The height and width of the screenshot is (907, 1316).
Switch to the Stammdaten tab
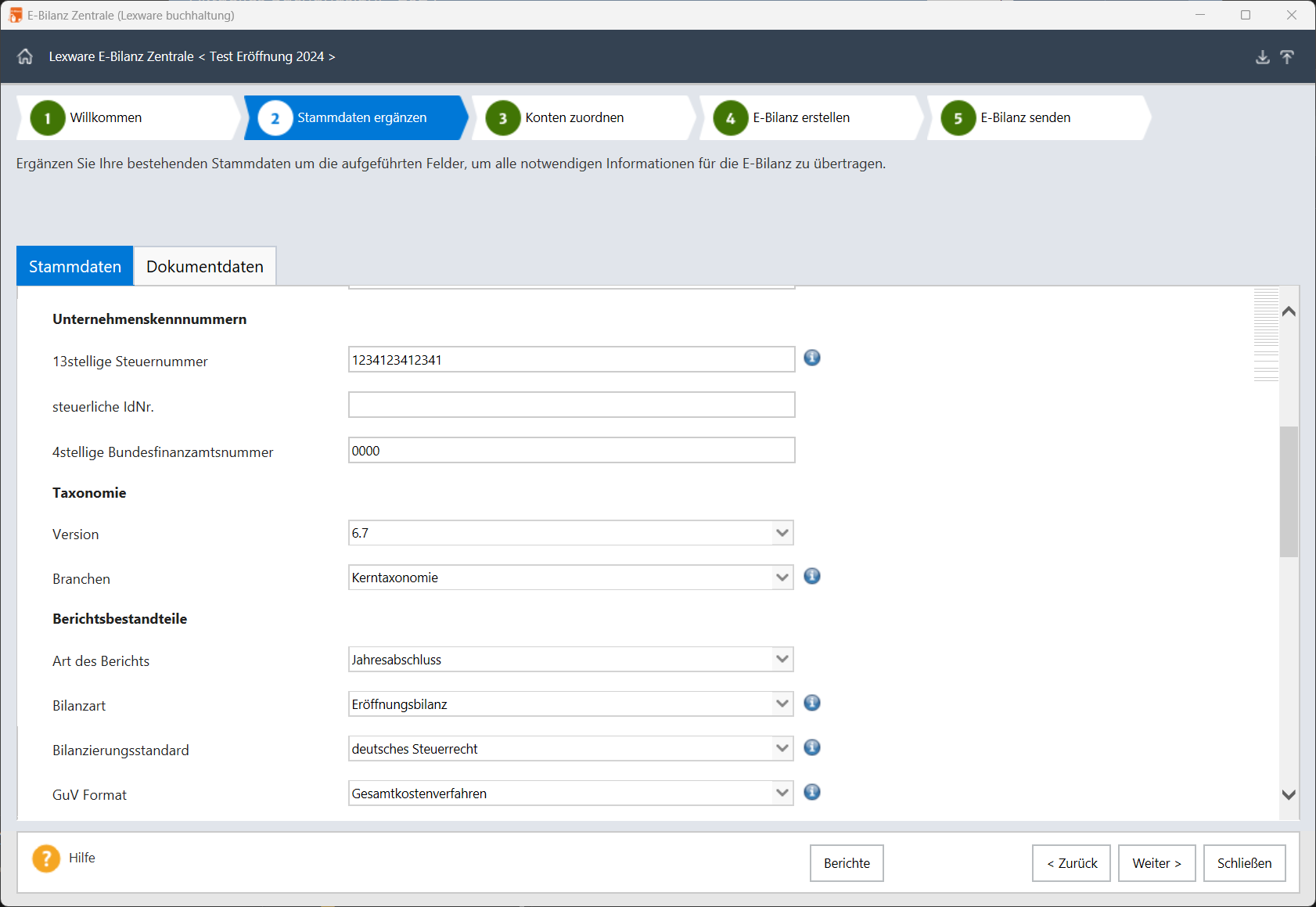point(75,266)
